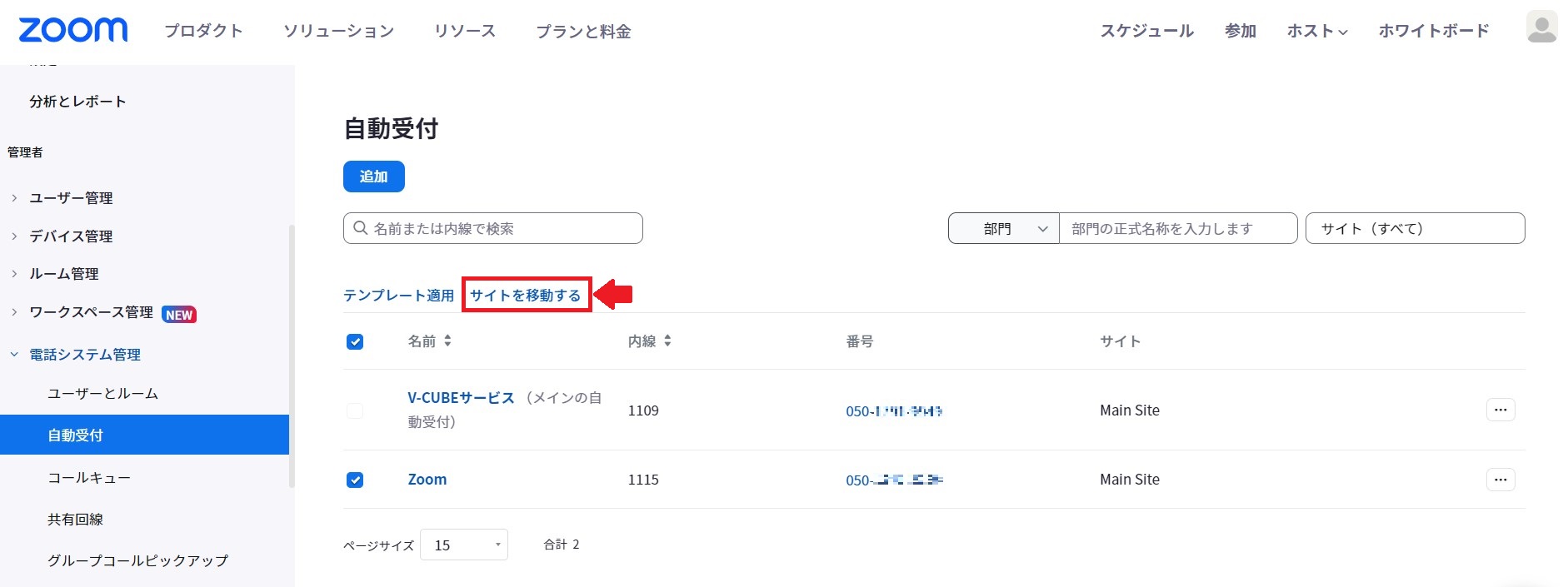Viewport: 1568px width, 587px height.
Task: Sort list by 名前 column arrows
Action: (447, 341)
